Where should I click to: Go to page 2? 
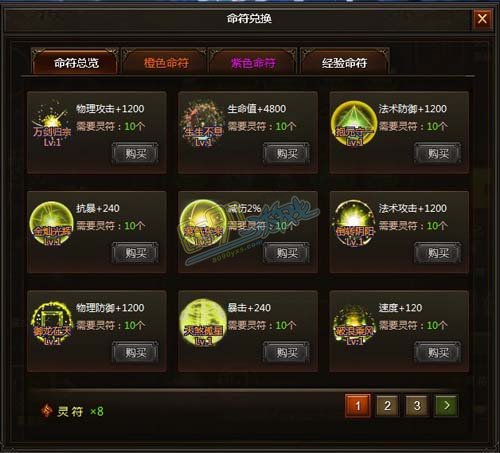387,406
